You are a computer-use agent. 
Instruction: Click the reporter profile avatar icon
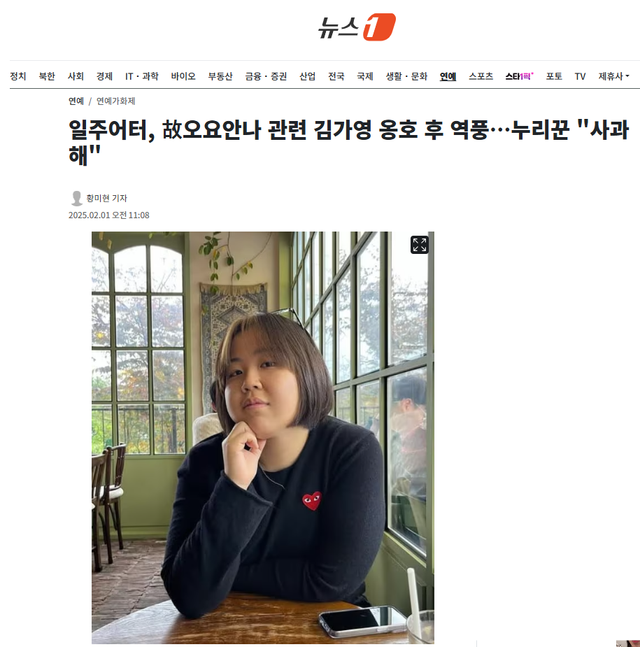(76, 198)
